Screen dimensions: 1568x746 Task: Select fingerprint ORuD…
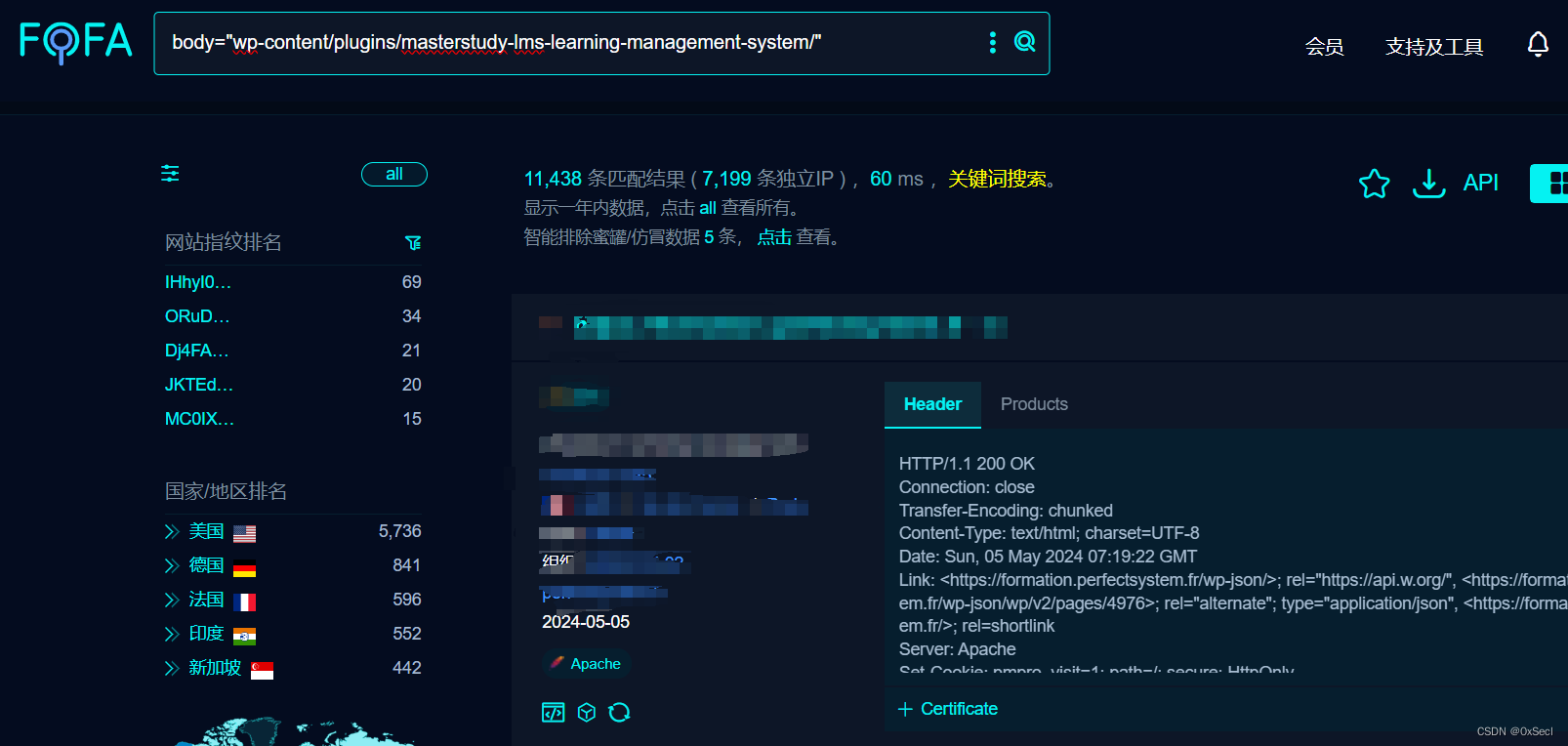[197, 316]
